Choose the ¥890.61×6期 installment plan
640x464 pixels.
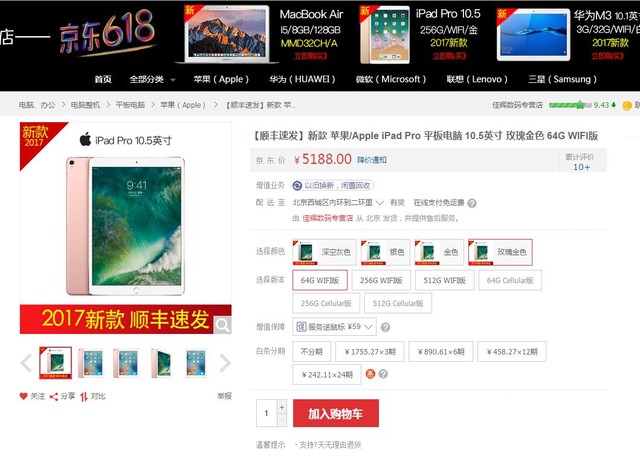pos(441,352)
